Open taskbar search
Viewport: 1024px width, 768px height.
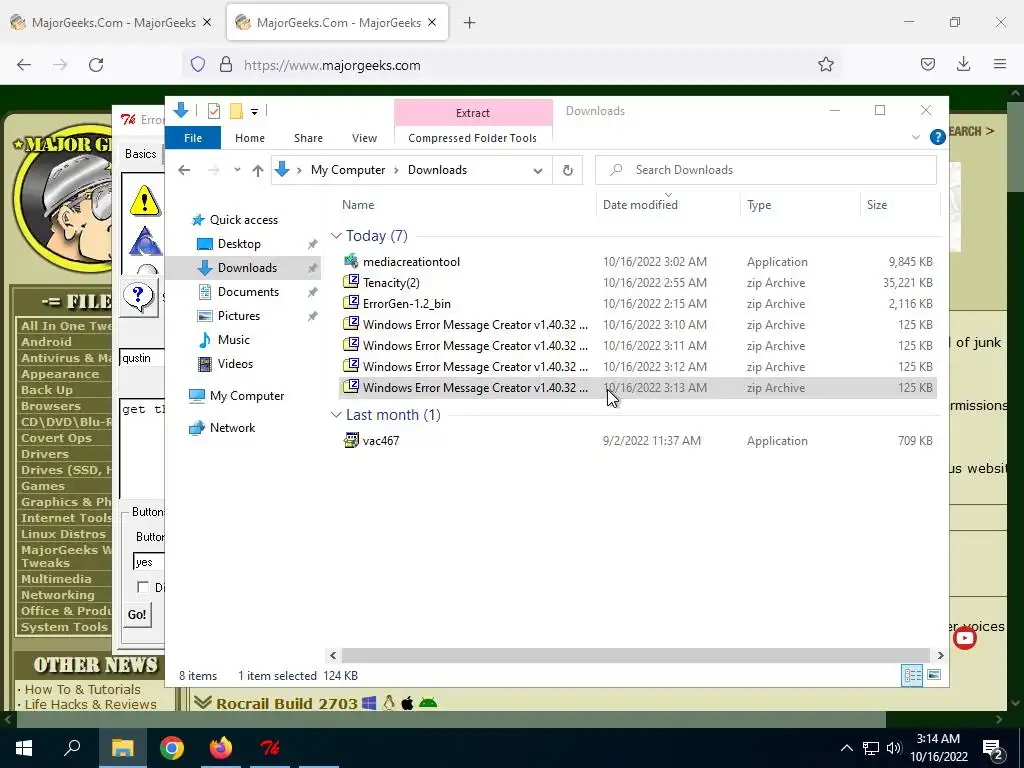click(72, 748)
